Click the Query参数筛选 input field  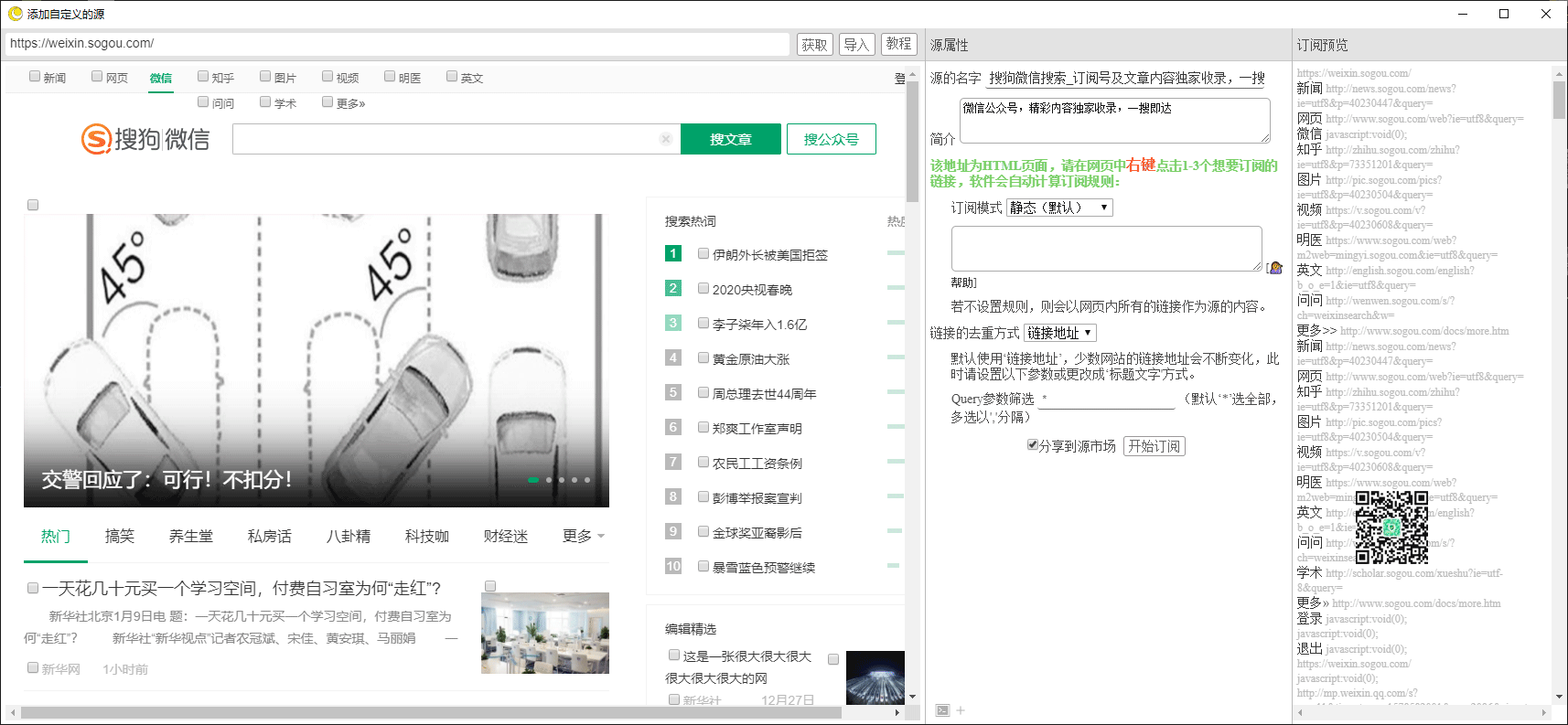point(1107,400)
